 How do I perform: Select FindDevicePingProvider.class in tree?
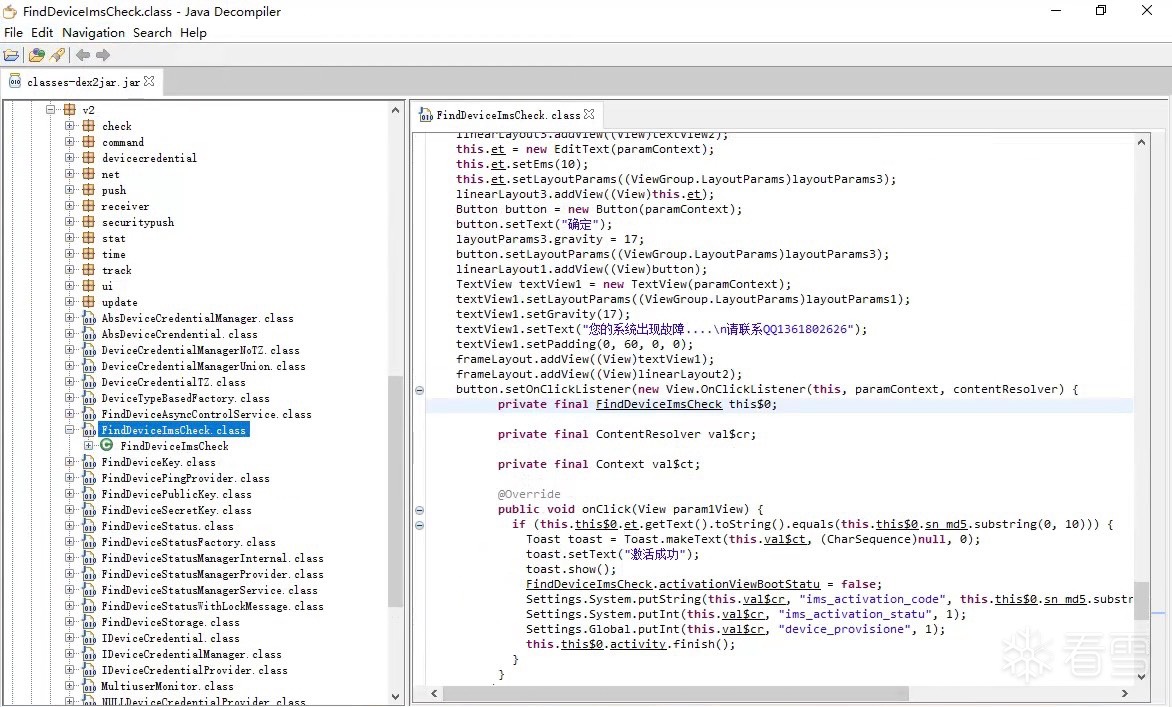(x=185, y=478)
